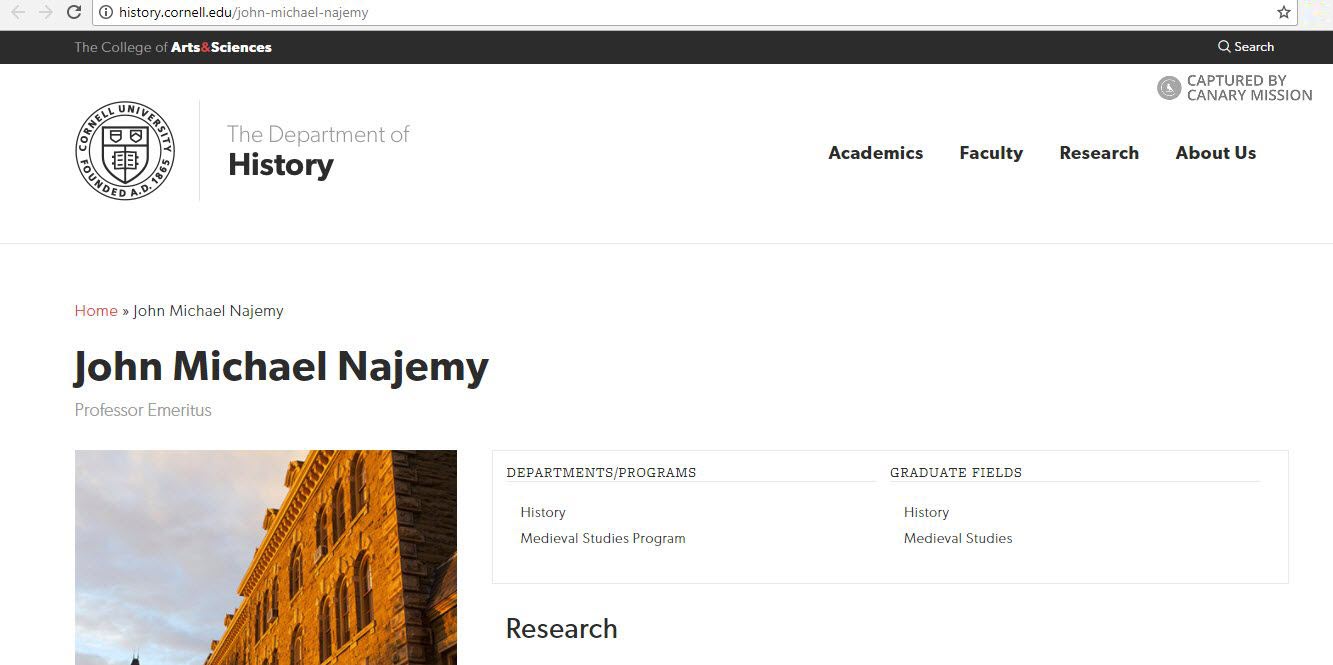Click the browser back arrow
Screen dimensions: 1333x665
coord(18,12)
